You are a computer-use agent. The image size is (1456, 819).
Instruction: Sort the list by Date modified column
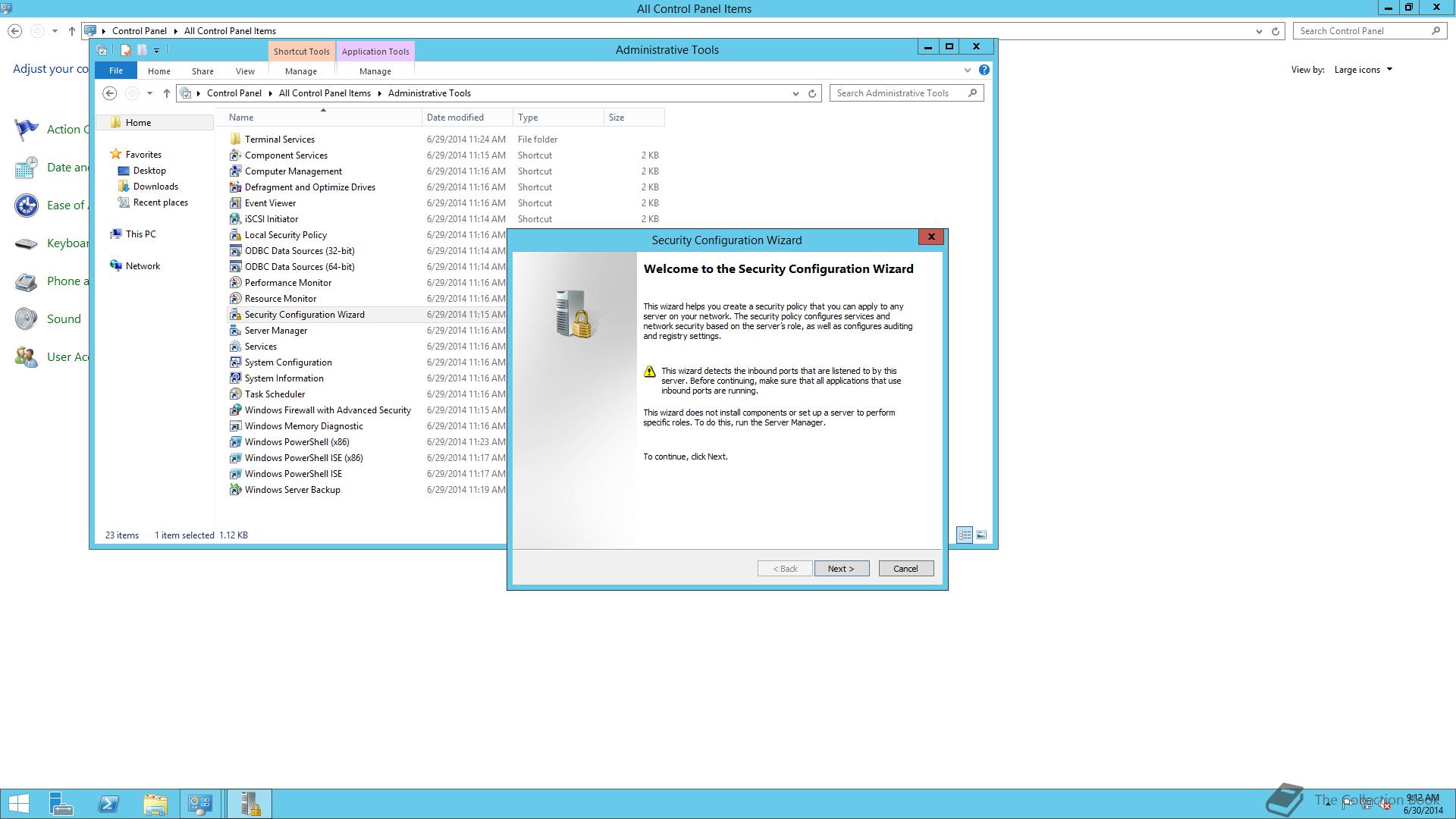click(467, 118)
